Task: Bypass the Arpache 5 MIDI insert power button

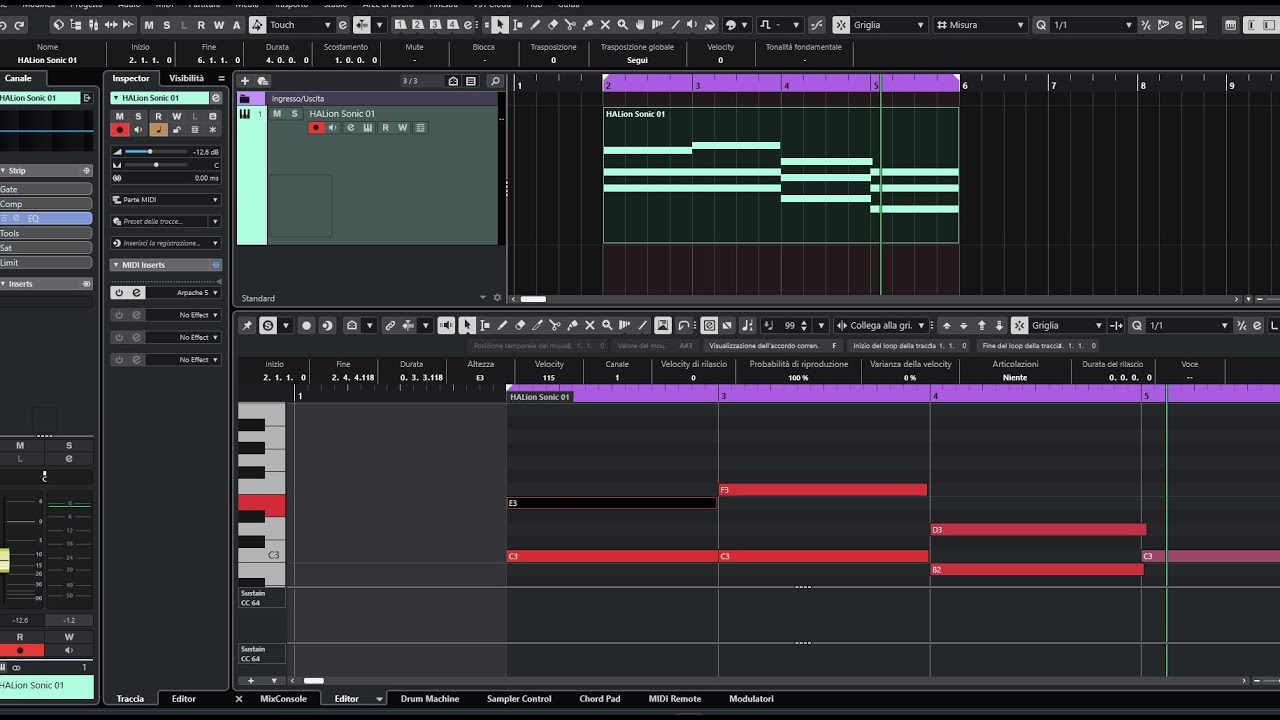Action: [119, 293]
